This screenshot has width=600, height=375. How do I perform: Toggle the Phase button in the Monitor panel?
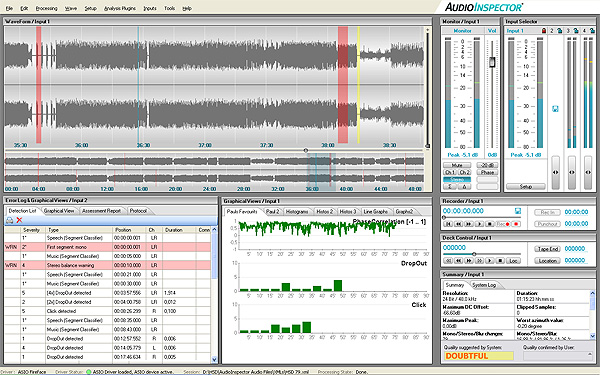click(x=487, y=172)
